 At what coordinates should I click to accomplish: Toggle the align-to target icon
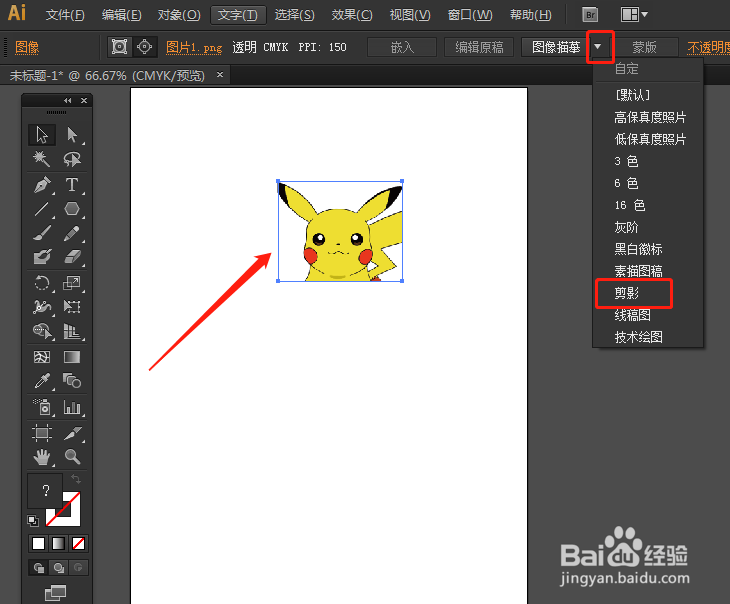pyautogui.click(x=144, y=47)
